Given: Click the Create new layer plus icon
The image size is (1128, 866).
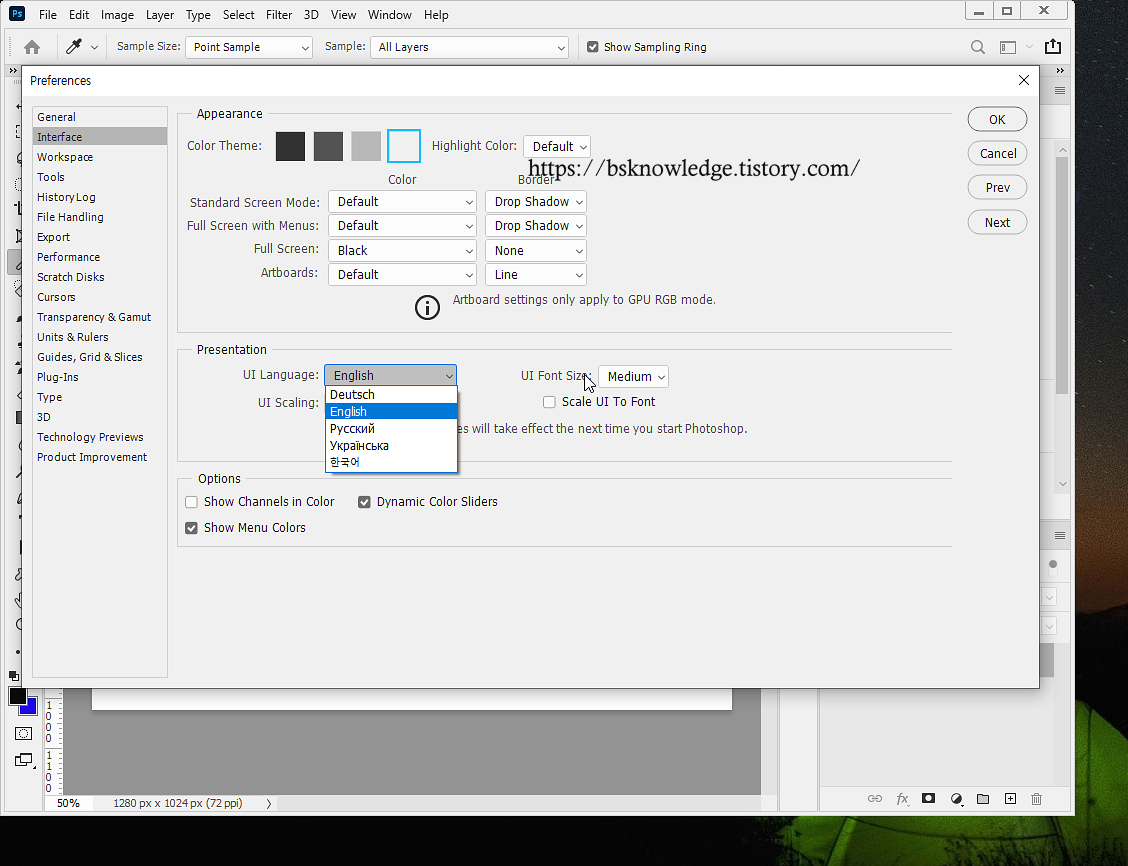Looking at the screenshot, I should 1010,799.
